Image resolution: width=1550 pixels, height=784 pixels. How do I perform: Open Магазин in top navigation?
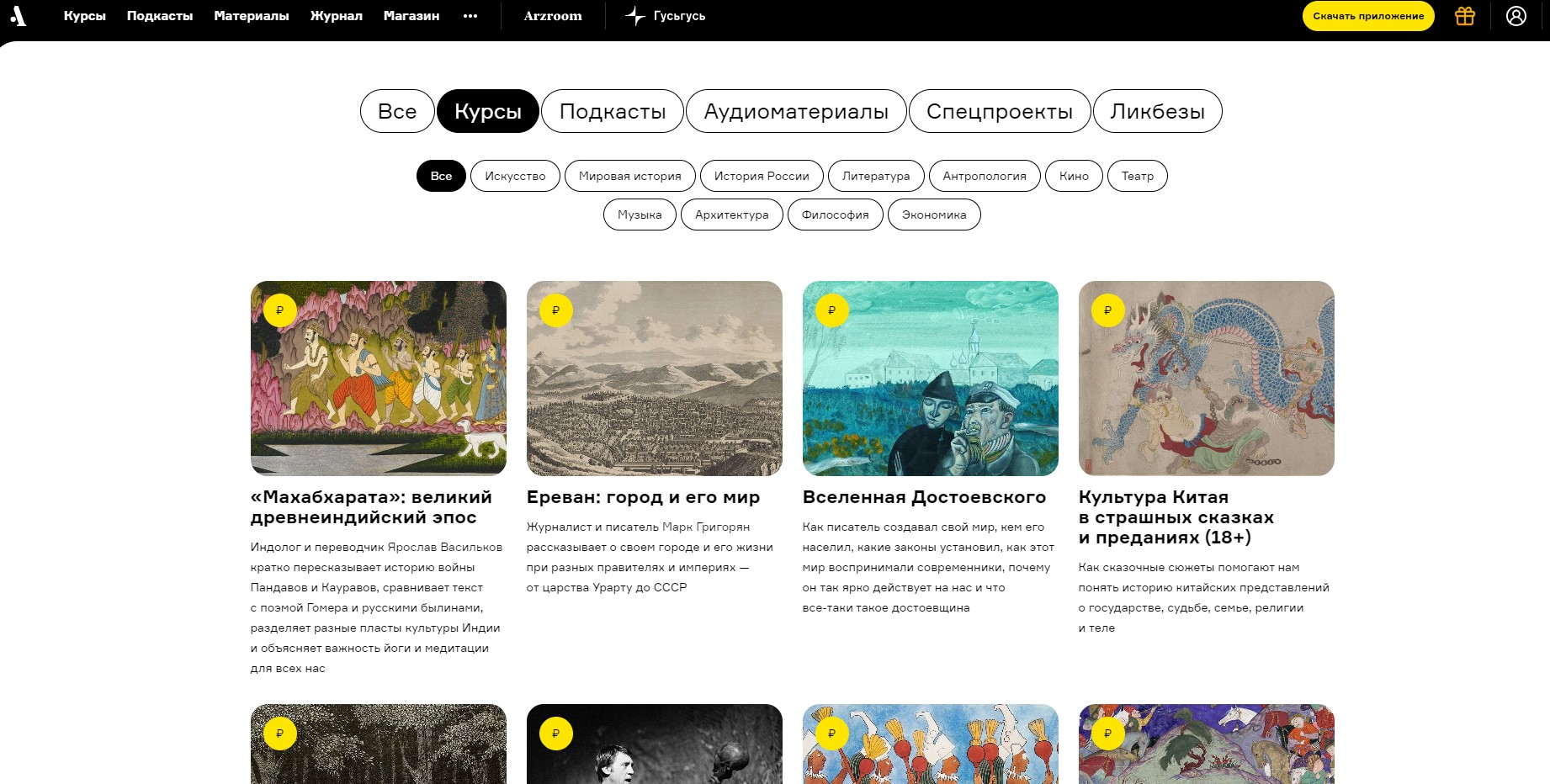tap(411, 16)
